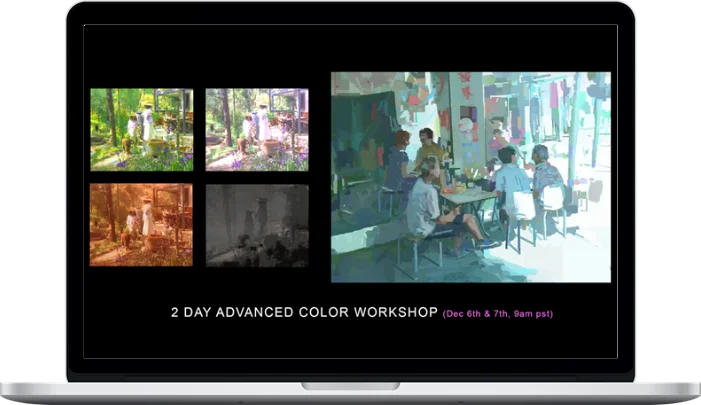The width and height of the screenshot is (701, 405).
Task: Select the large street cafe painting
Action: 471,177
